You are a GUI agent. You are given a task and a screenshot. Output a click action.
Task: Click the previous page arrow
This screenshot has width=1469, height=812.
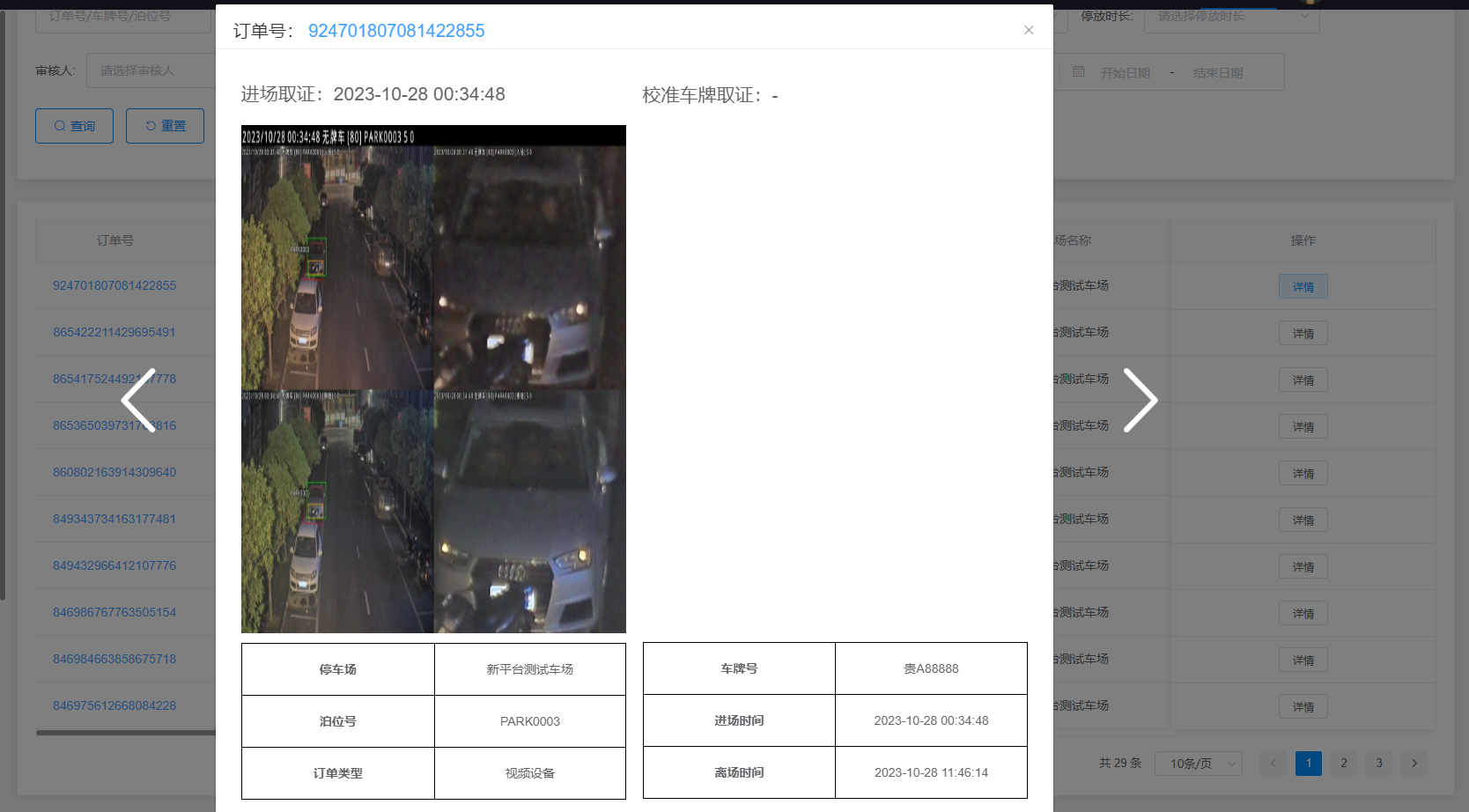point(1273,763)
